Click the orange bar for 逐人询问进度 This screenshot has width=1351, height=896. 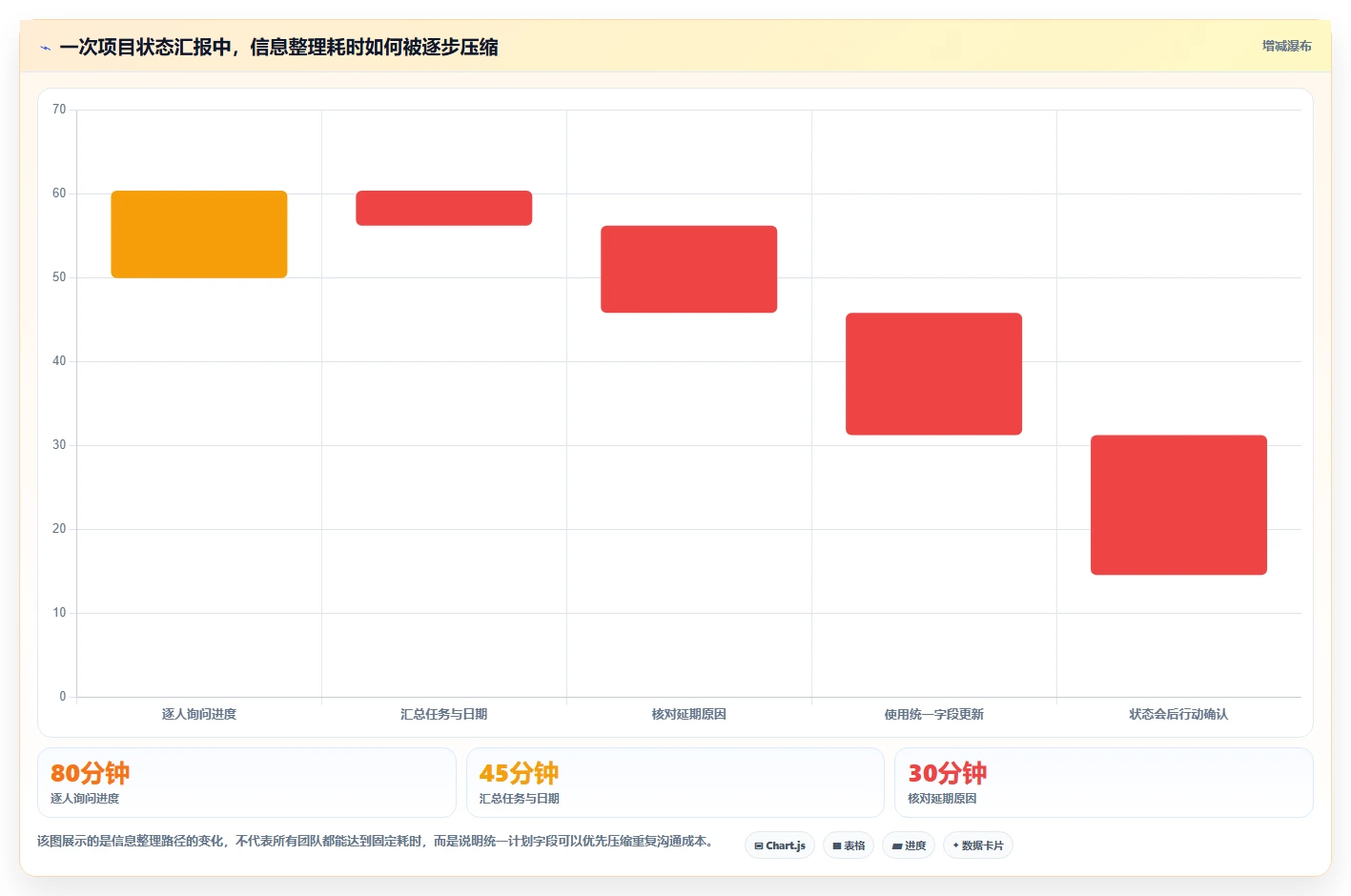199,234
